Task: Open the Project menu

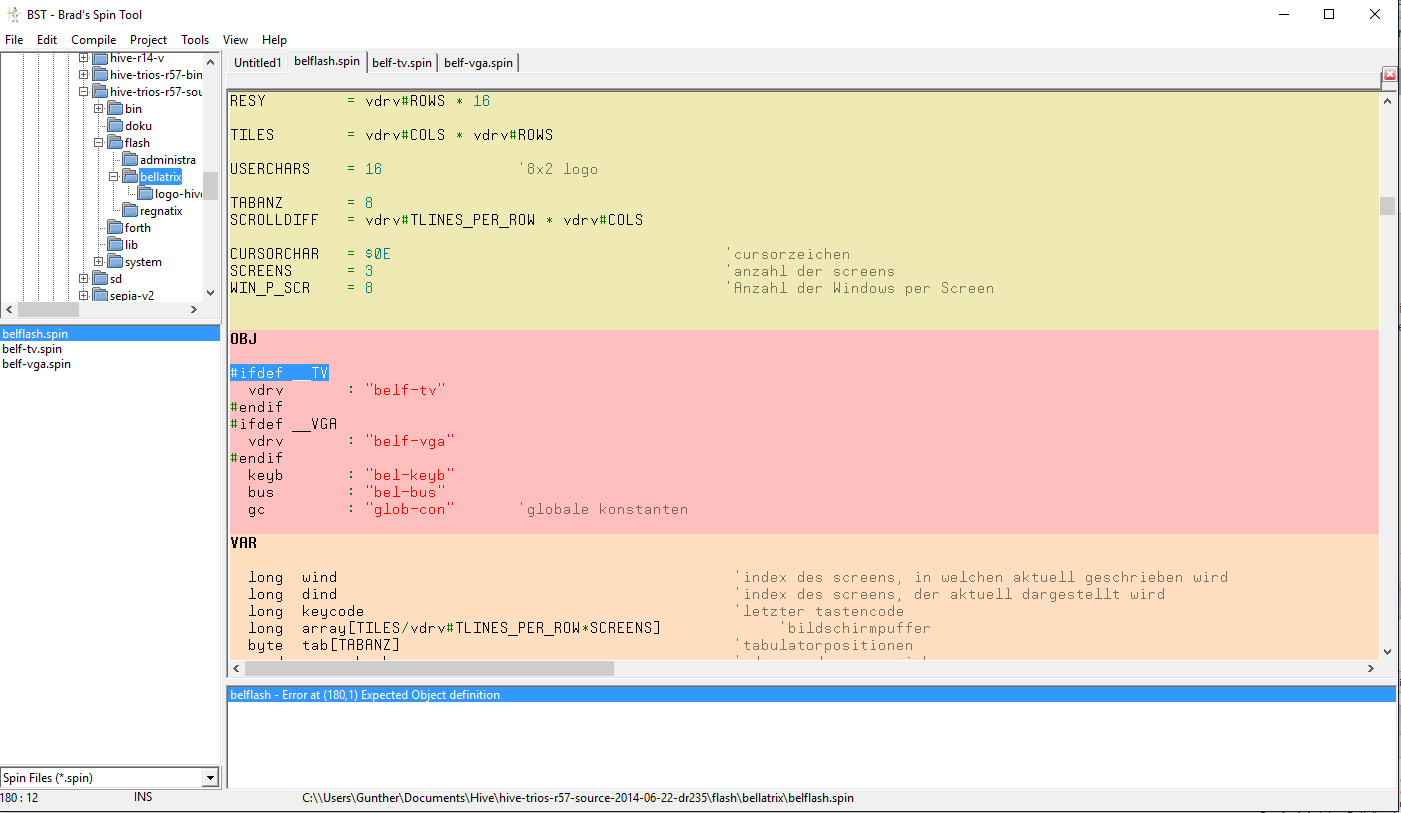Action: point(148,40)
